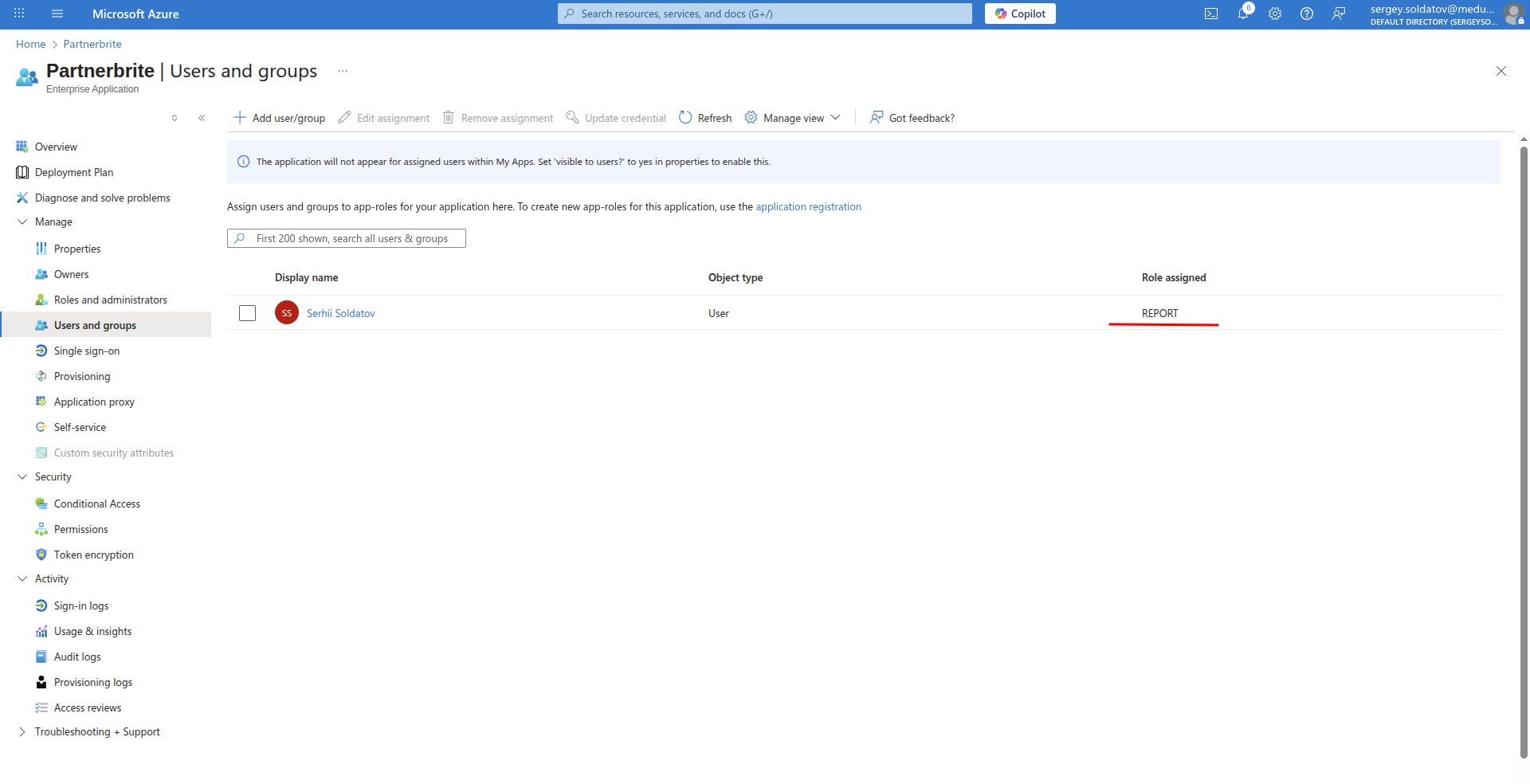
Task: Focus the Azure global search box
Action: (x=765, y=14)
